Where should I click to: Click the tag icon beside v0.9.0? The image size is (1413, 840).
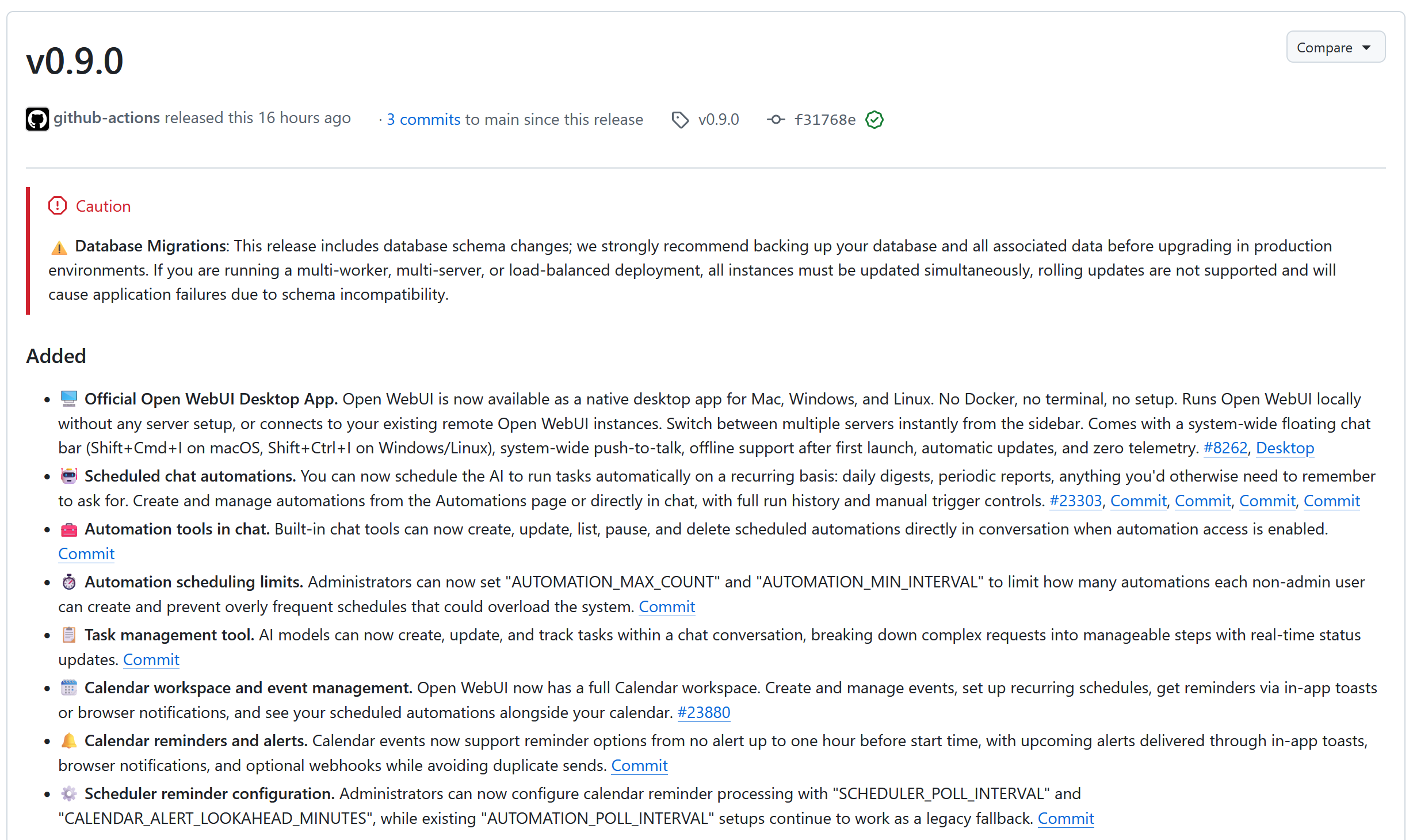coord(679,120)
